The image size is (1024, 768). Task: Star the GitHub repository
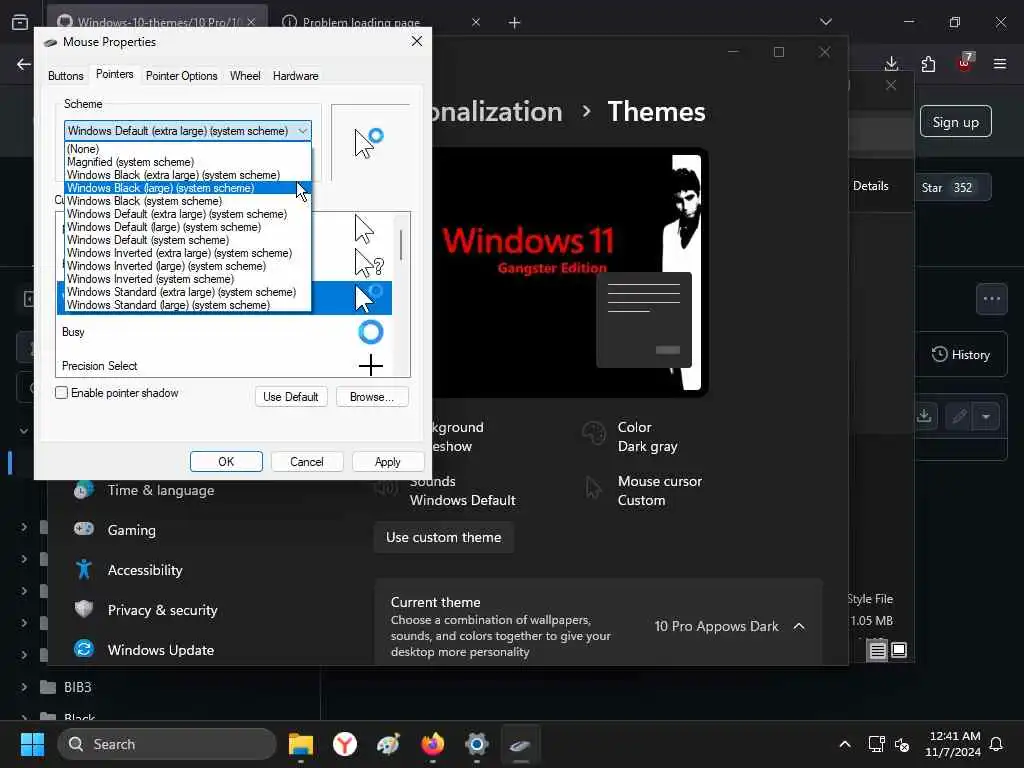click(x=953, y=187)
